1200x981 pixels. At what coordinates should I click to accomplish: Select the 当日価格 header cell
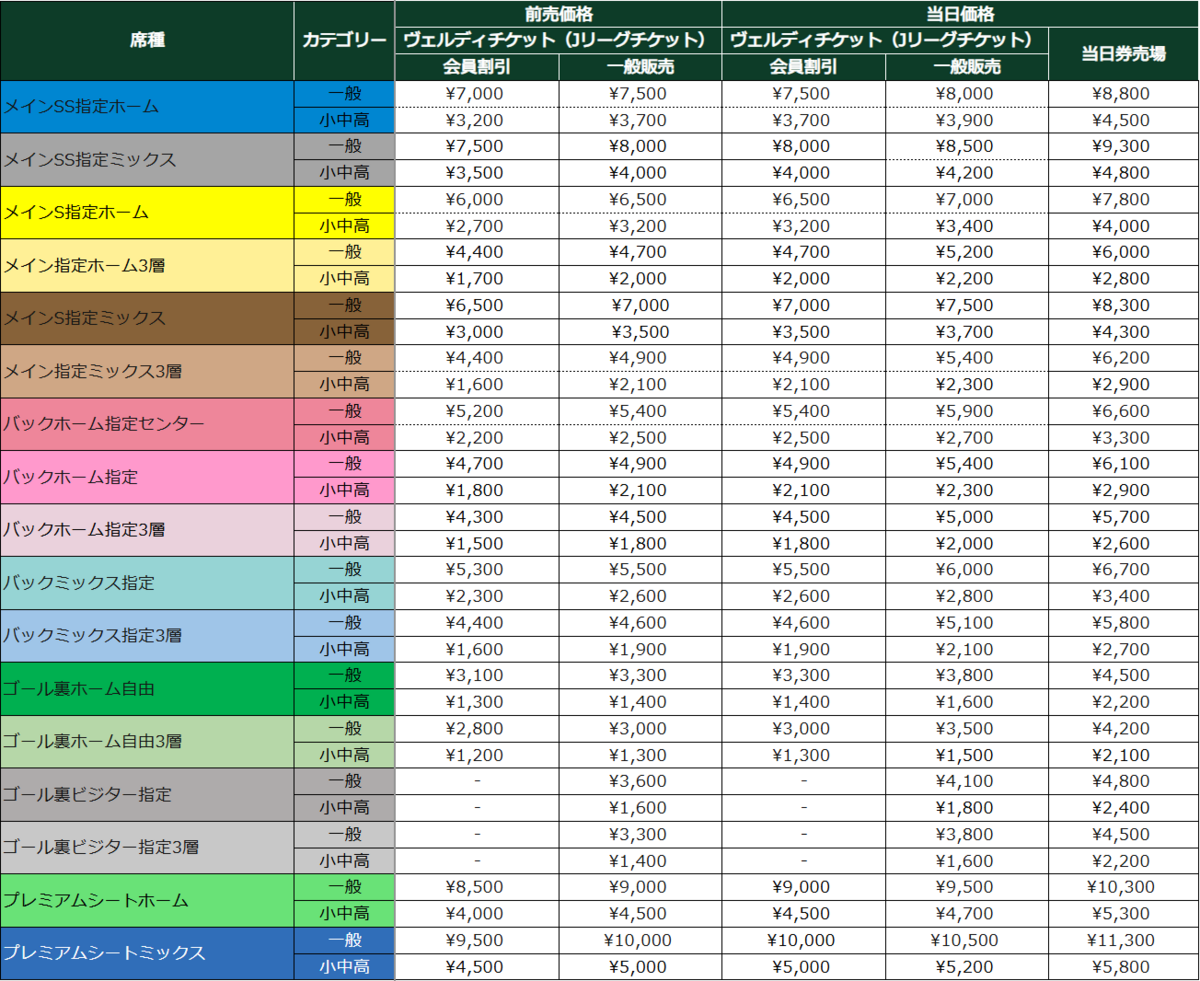(x=885, y=13)
